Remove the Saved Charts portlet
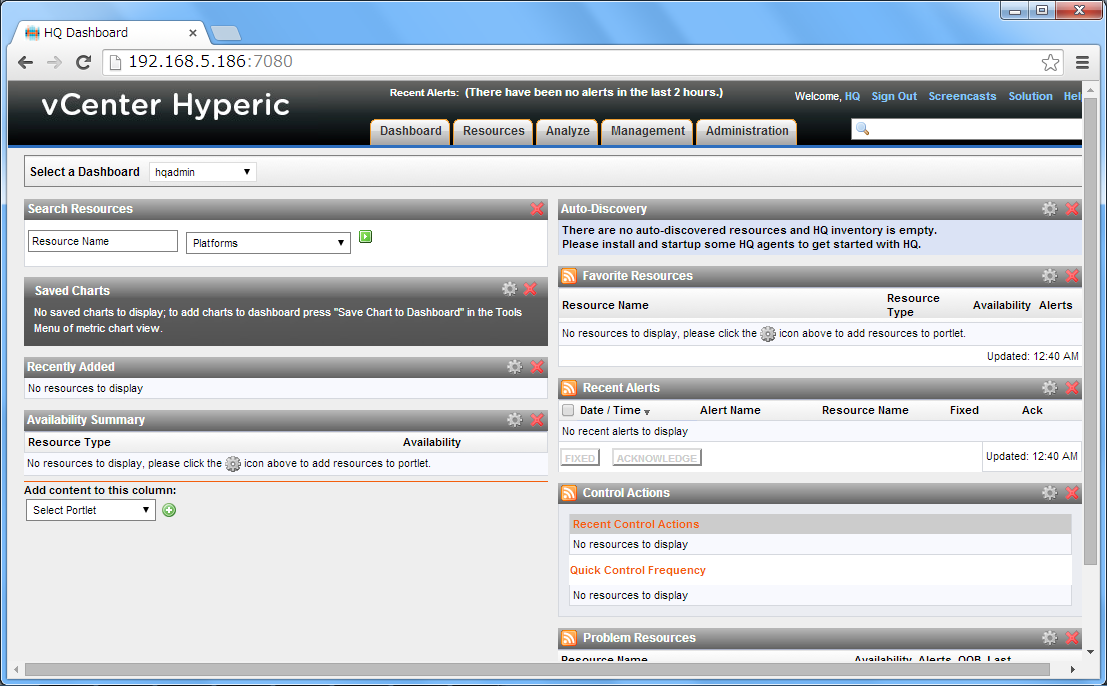The height and width of the screenshot is (686, 1107). 531,289
